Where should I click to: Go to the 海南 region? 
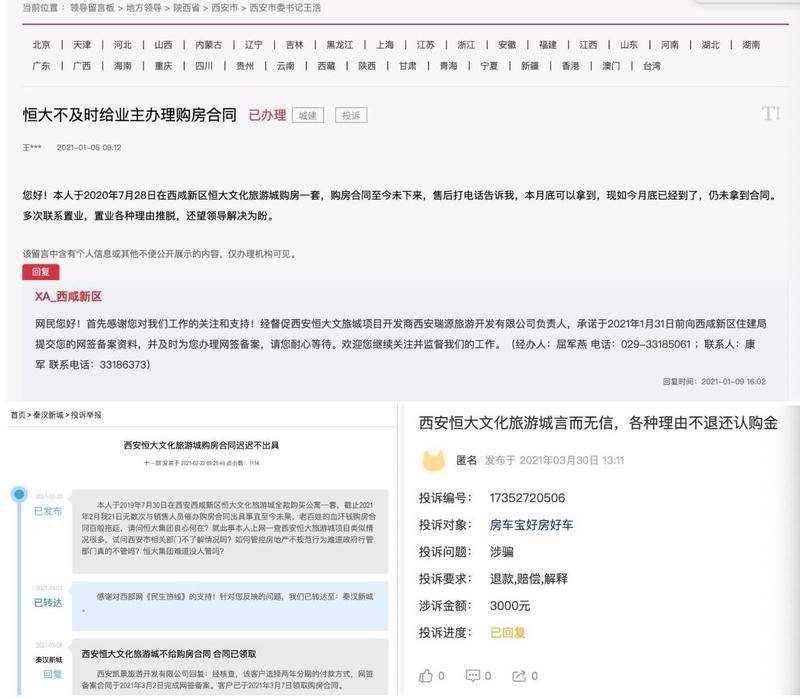click(123, 66)
